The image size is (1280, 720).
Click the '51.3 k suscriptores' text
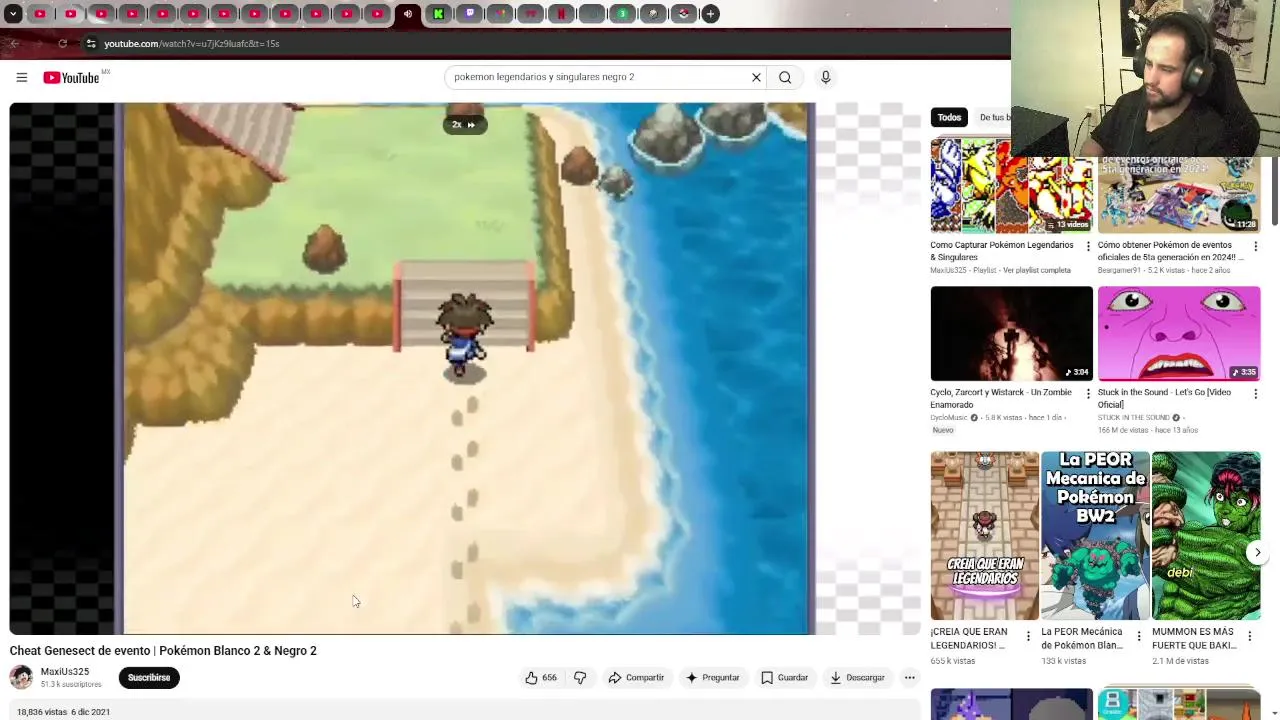(x=71, y=685)
